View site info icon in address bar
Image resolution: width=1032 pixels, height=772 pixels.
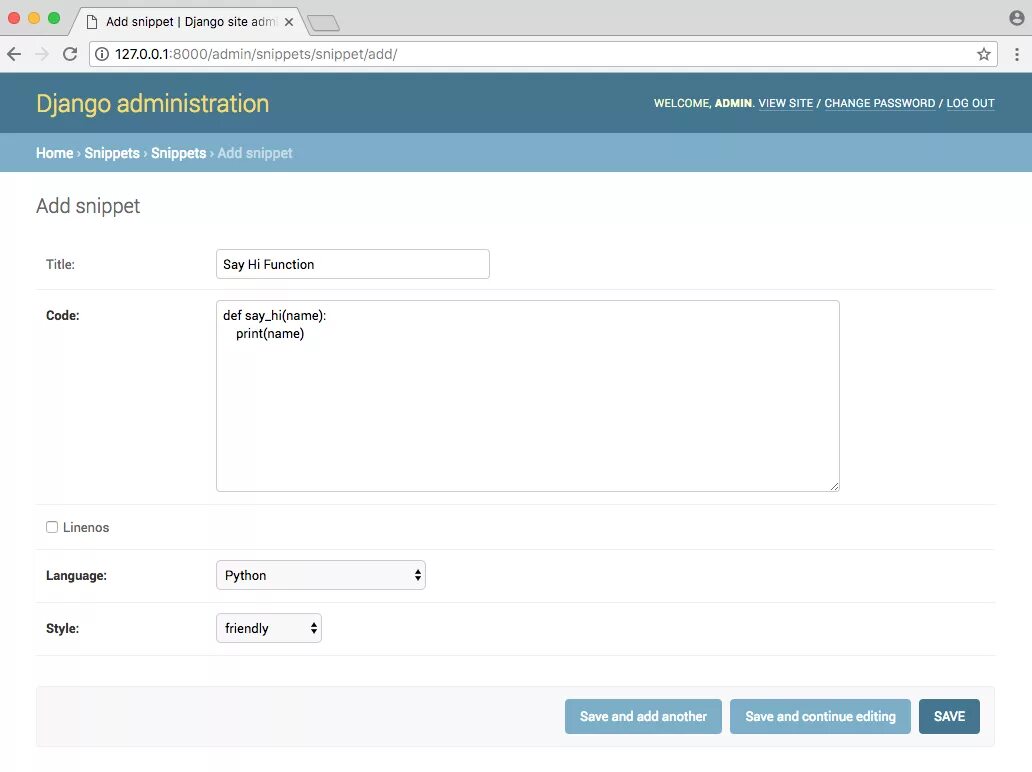(102, 54)
